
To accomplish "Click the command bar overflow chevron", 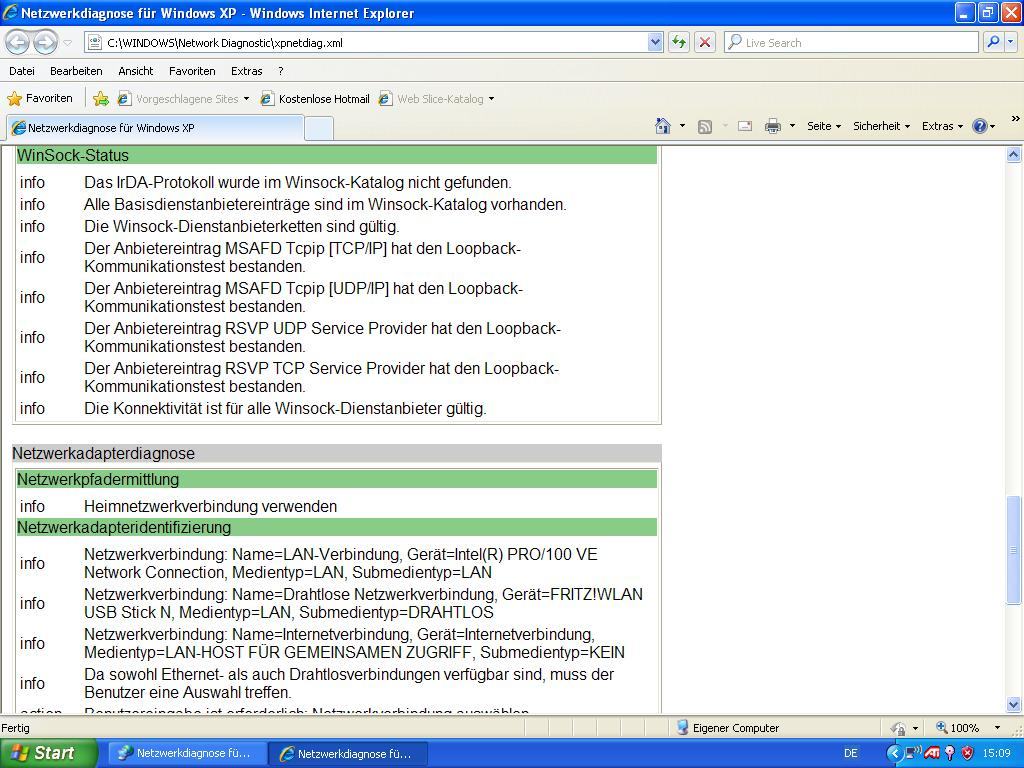I will pyautogui.click(x=1015, y=119).
